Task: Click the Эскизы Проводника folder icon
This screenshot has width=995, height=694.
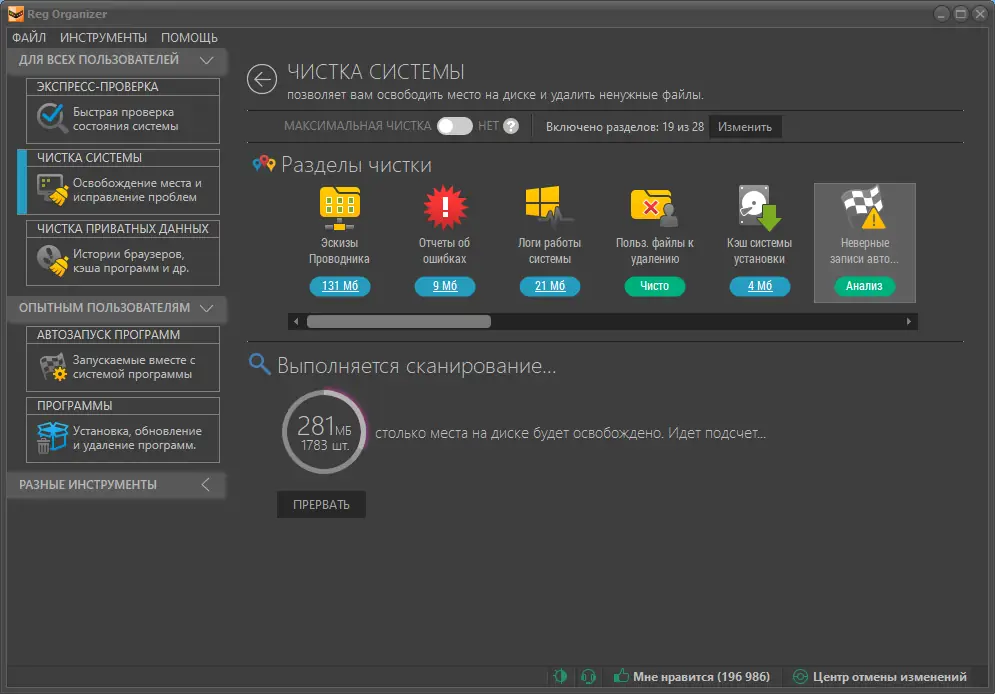Action: (x=339, y=207)
